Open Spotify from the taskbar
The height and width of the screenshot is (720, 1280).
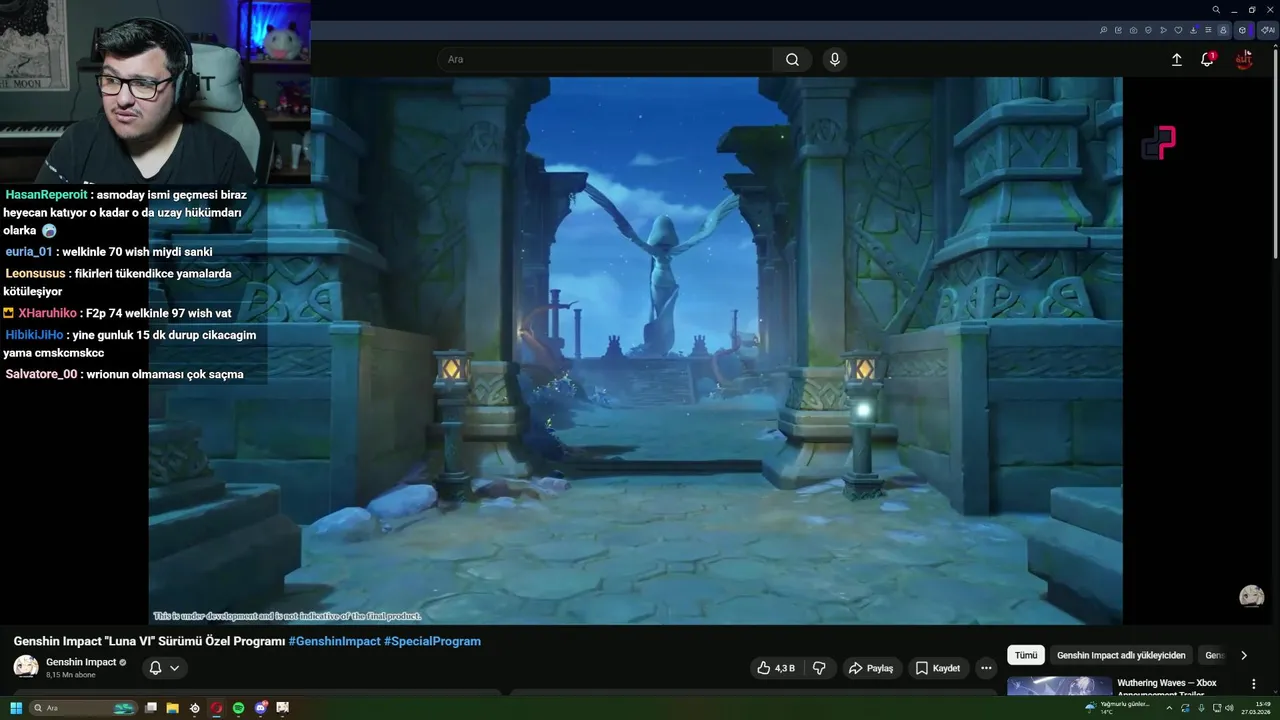tap(238, 708)
